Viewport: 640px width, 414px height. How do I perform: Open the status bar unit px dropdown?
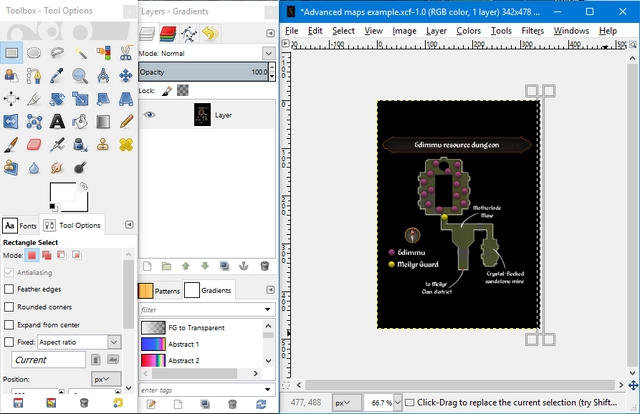point(347,403)
